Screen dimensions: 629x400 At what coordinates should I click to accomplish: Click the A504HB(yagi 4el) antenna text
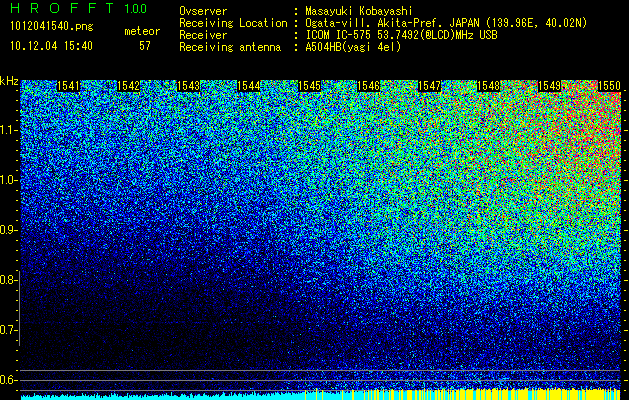click(353, 47)
